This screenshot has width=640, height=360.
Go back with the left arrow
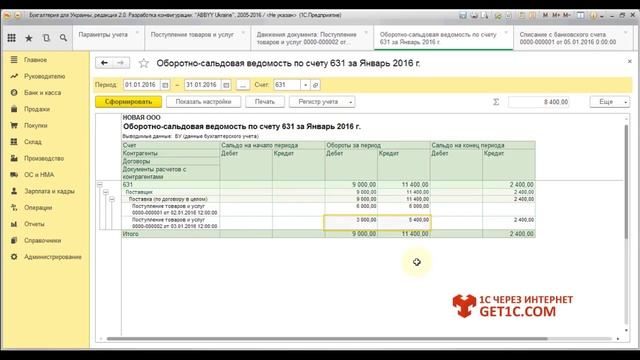(104, 63)
